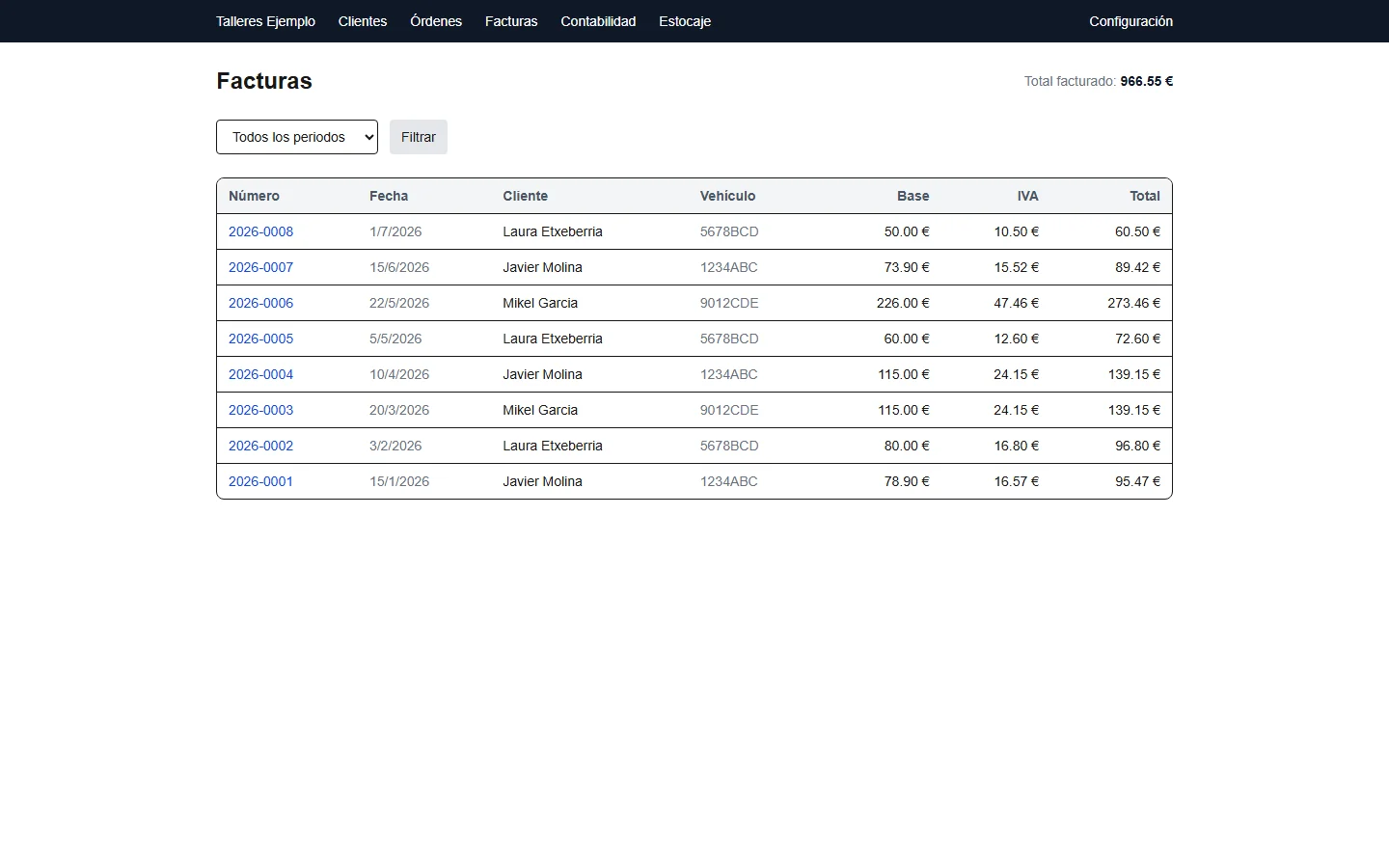
Task: Select Facturas in the top navigation
Action: [x=511, y=21]
